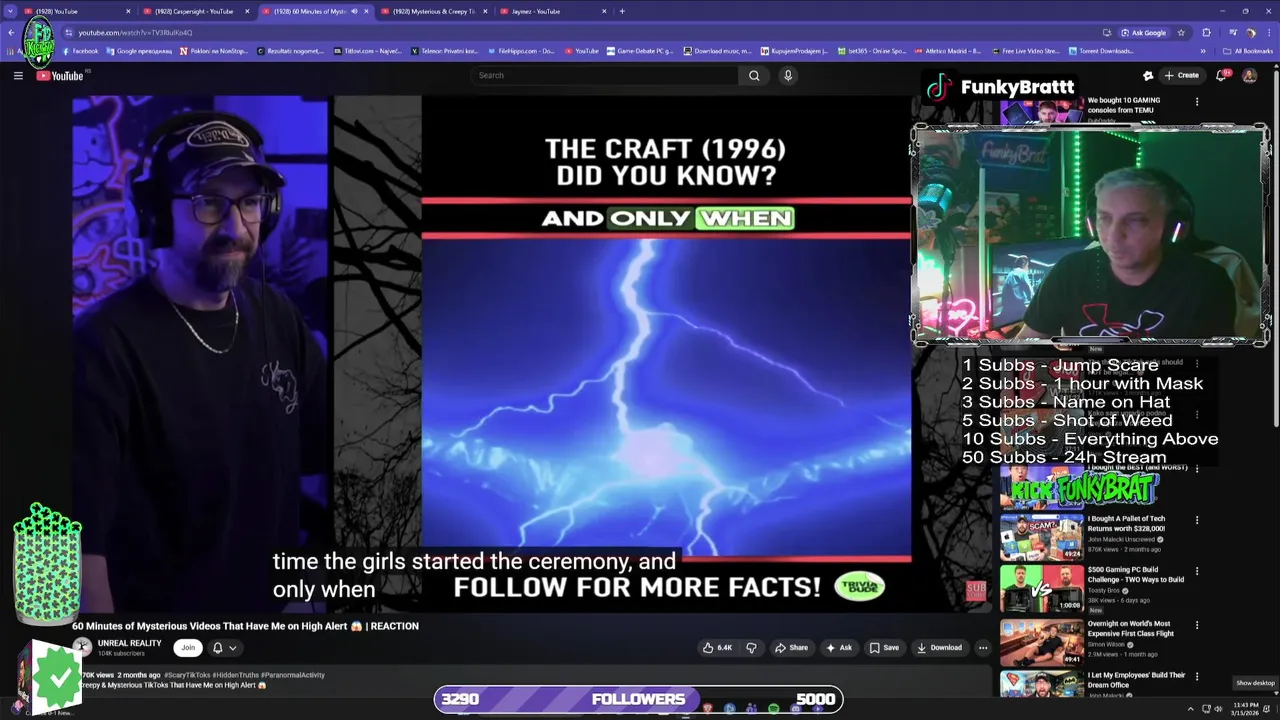The height and width of the screenshot is (720, 1280).
Task: Mute the audio-playing 60 Minutes tab
Action: pyautogui.click(x=354, y=11)
